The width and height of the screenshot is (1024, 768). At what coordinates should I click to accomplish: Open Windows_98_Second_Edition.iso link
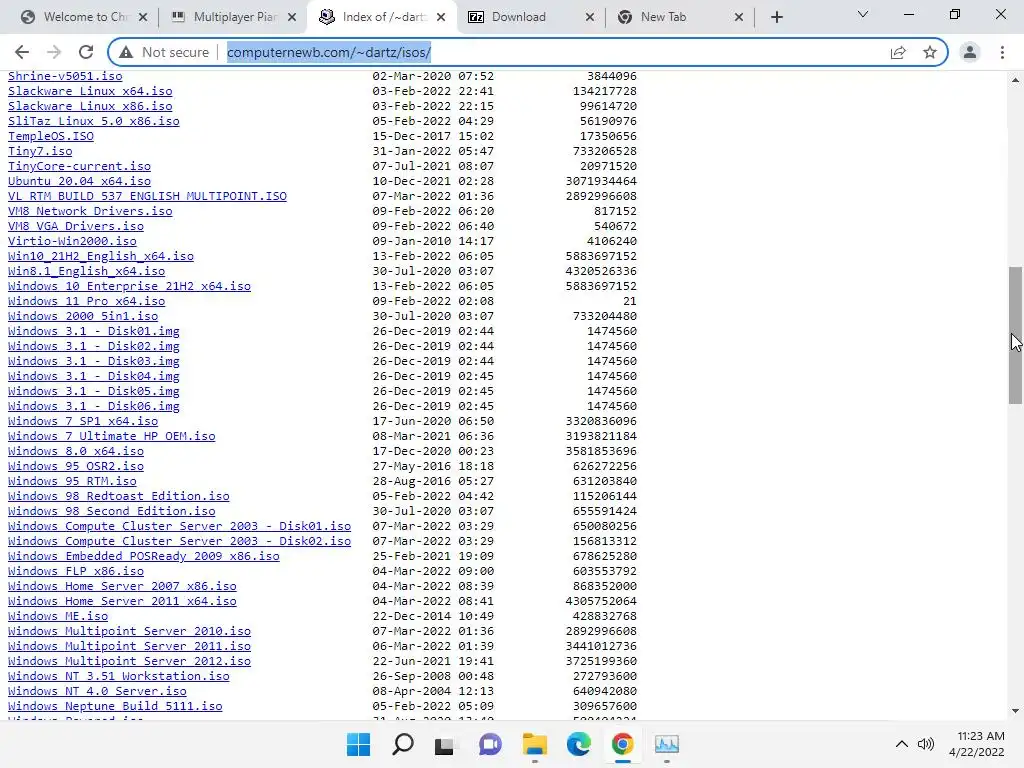[112, 511]
